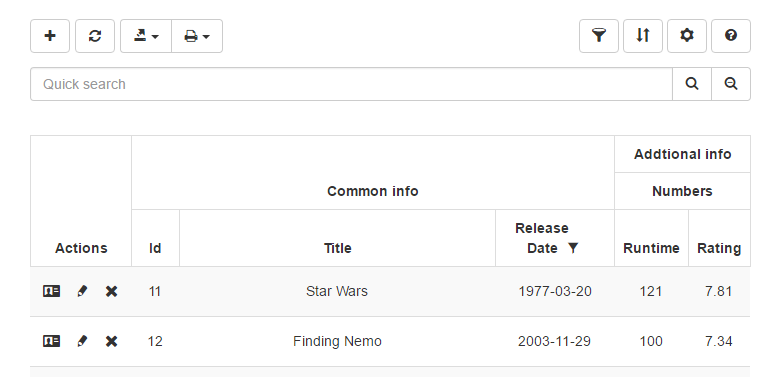Screen dimensions: 766x377
Task: Focus the Quick search field
Action: coord(351,84)
